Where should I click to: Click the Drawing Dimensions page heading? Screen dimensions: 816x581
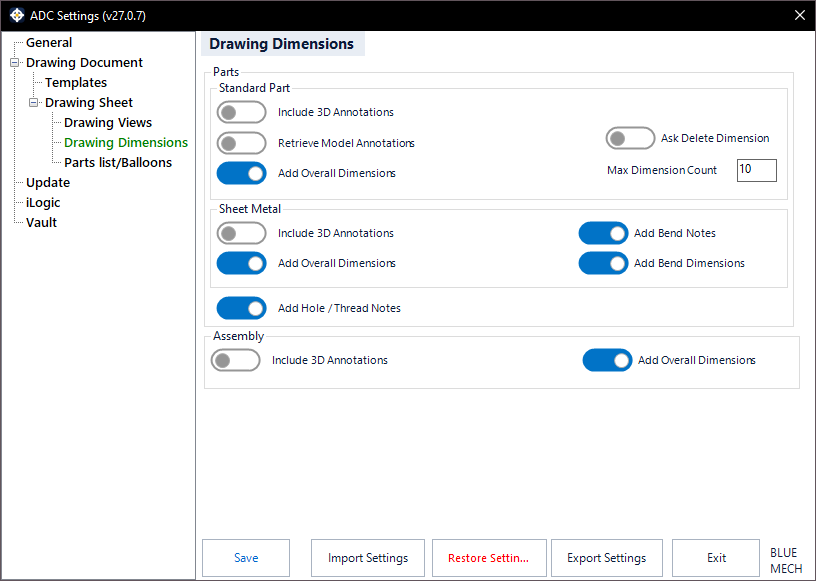pos(282,44)
